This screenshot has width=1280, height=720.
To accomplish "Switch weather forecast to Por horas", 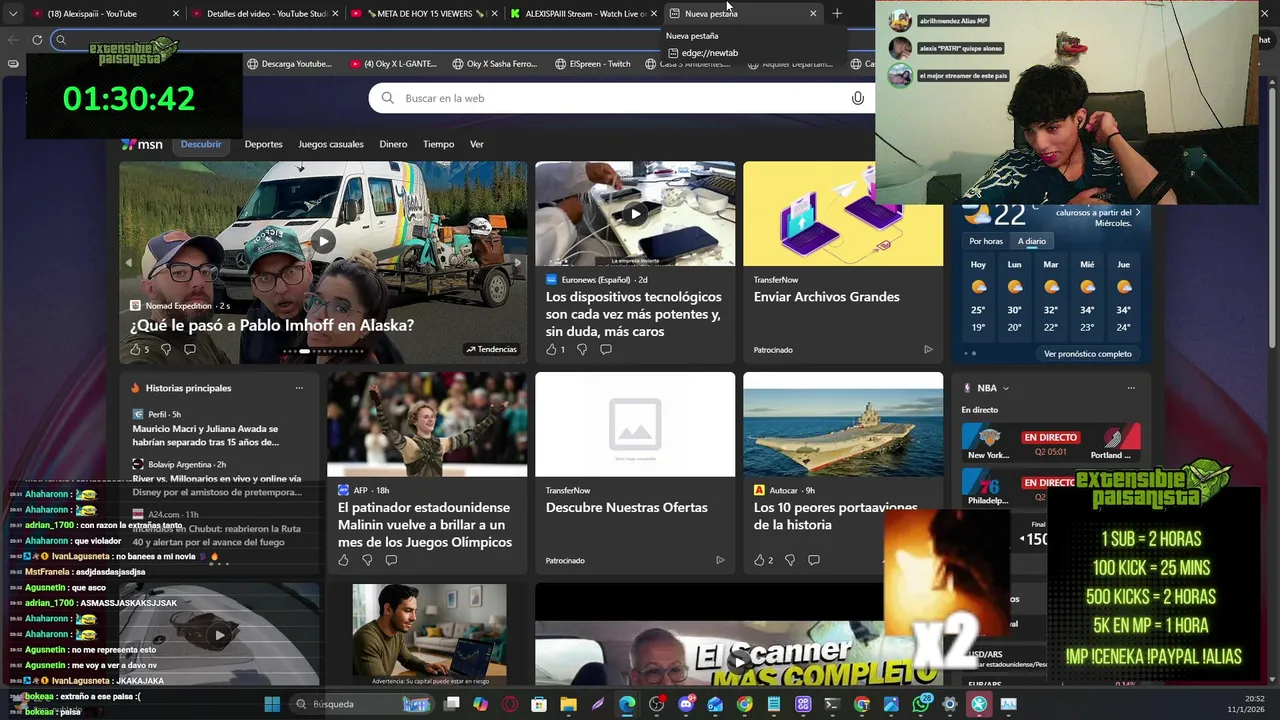I will point(986,241).
